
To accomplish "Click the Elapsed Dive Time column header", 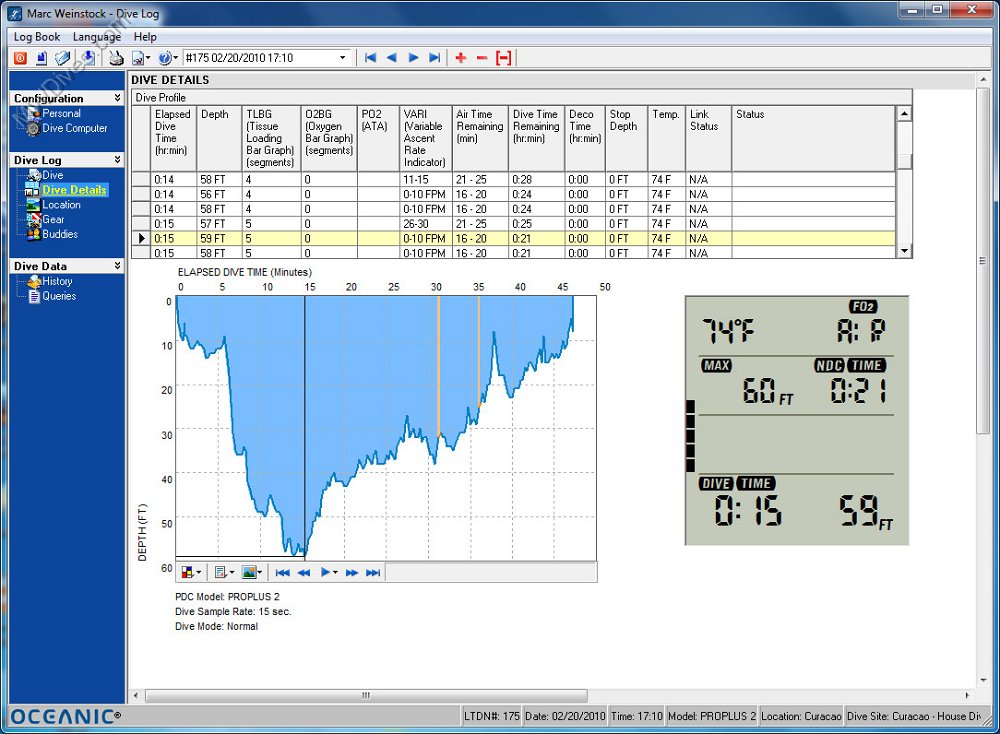I will pos(173,138).
